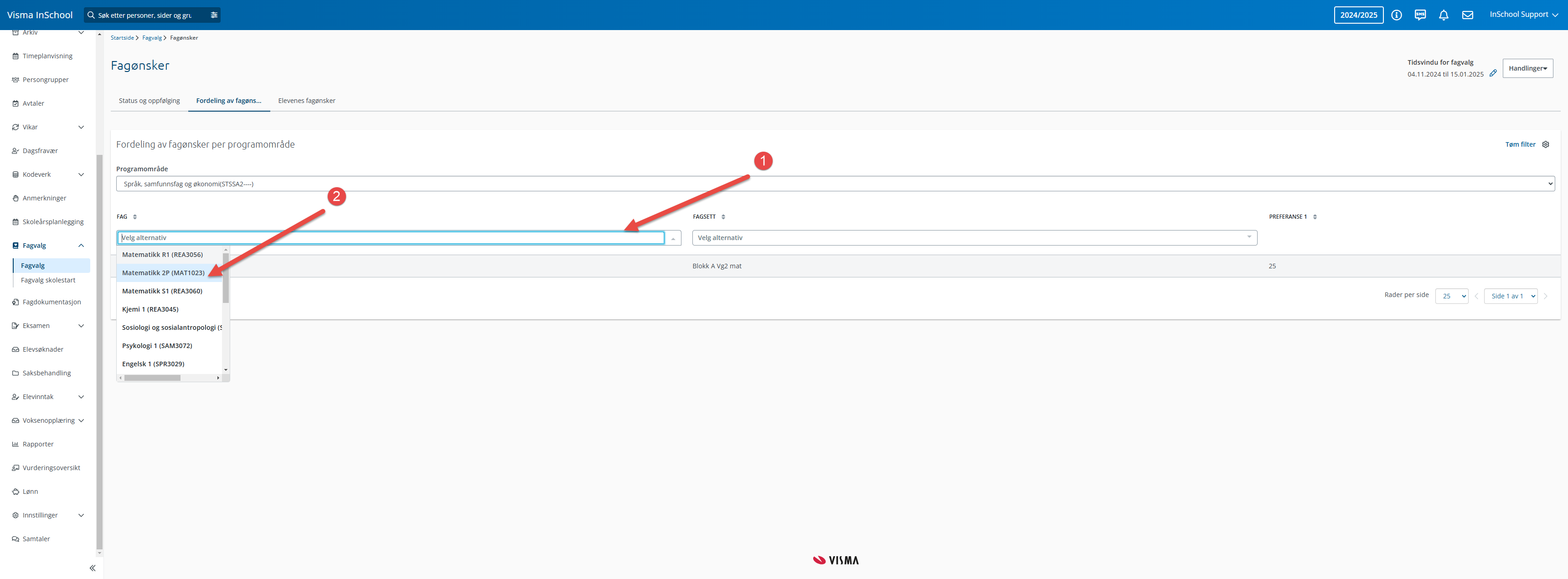The width and height of the screenshot is (1568, 579).
Task: Switch to Elevenes fagønsker tab
Action: 306,101
